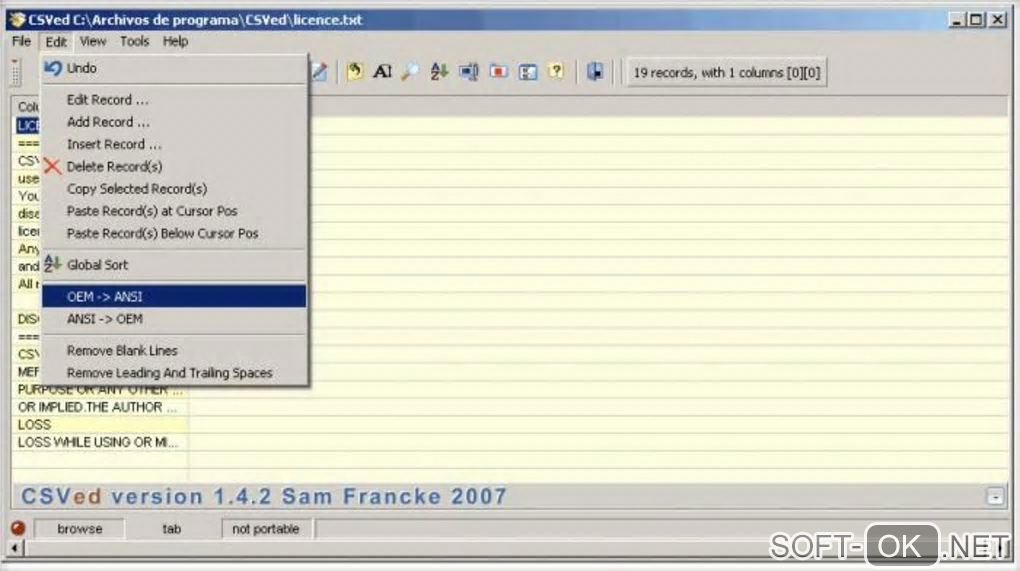Select Insert Record menu entry
Screen dimensions: 1020x571
174,144
